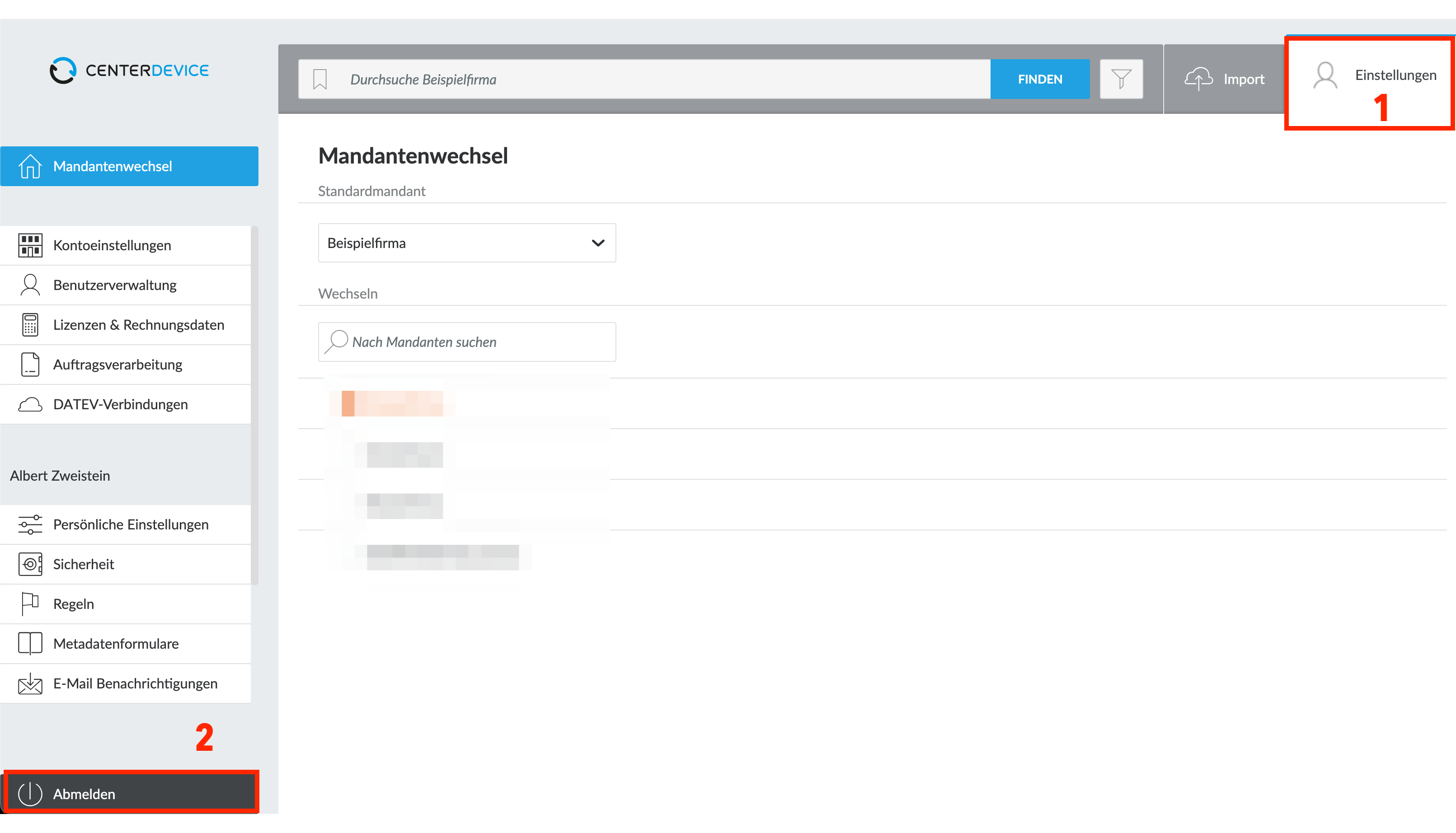The height and width of the screenshot is (833, 1456).
Task: Open Lizenzen & Rechnungsdaten
Action: click(125, 324)
